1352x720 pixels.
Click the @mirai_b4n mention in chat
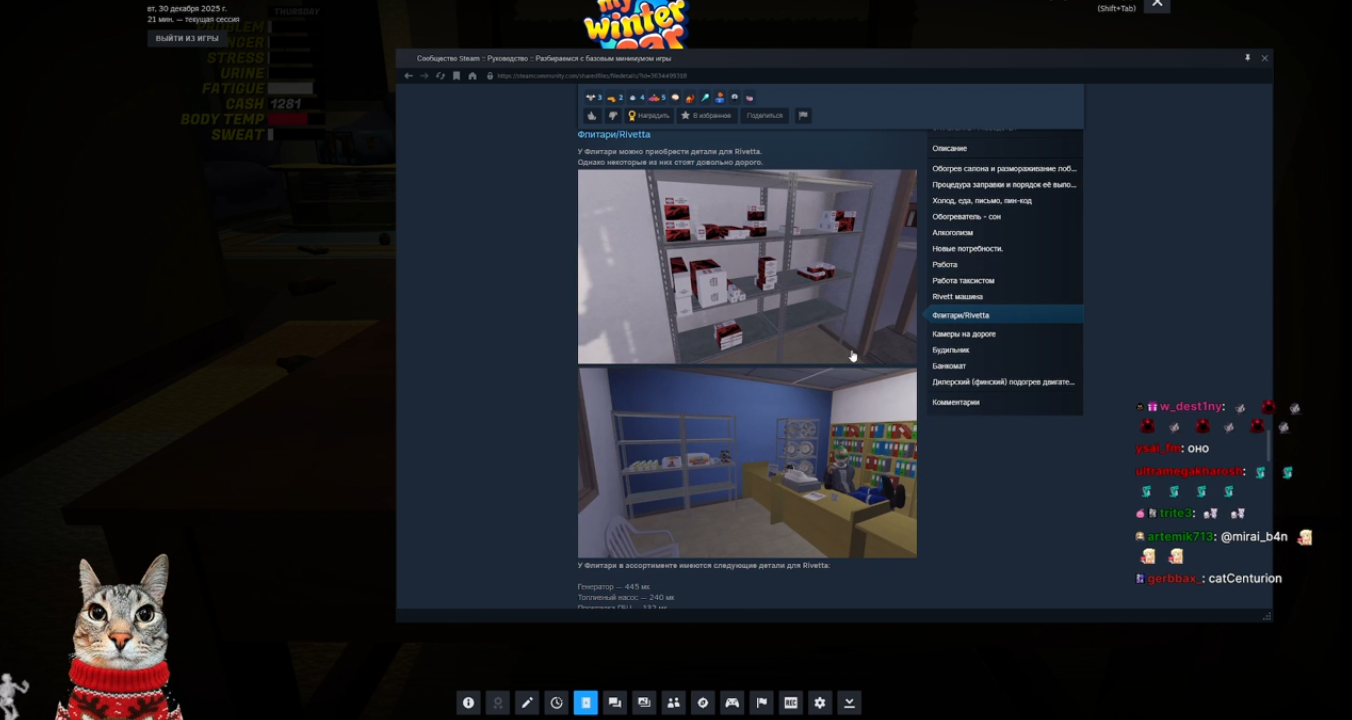pos(1254,537)
